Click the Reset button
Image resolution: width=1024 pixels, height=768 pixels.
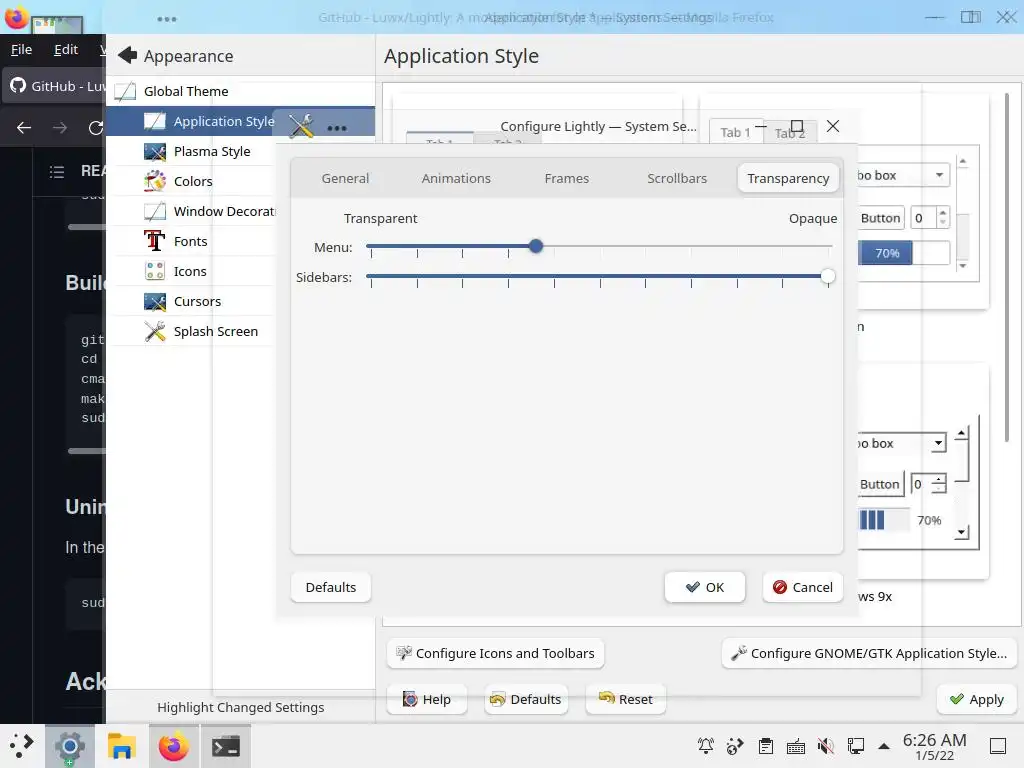[x=626, y=699]
